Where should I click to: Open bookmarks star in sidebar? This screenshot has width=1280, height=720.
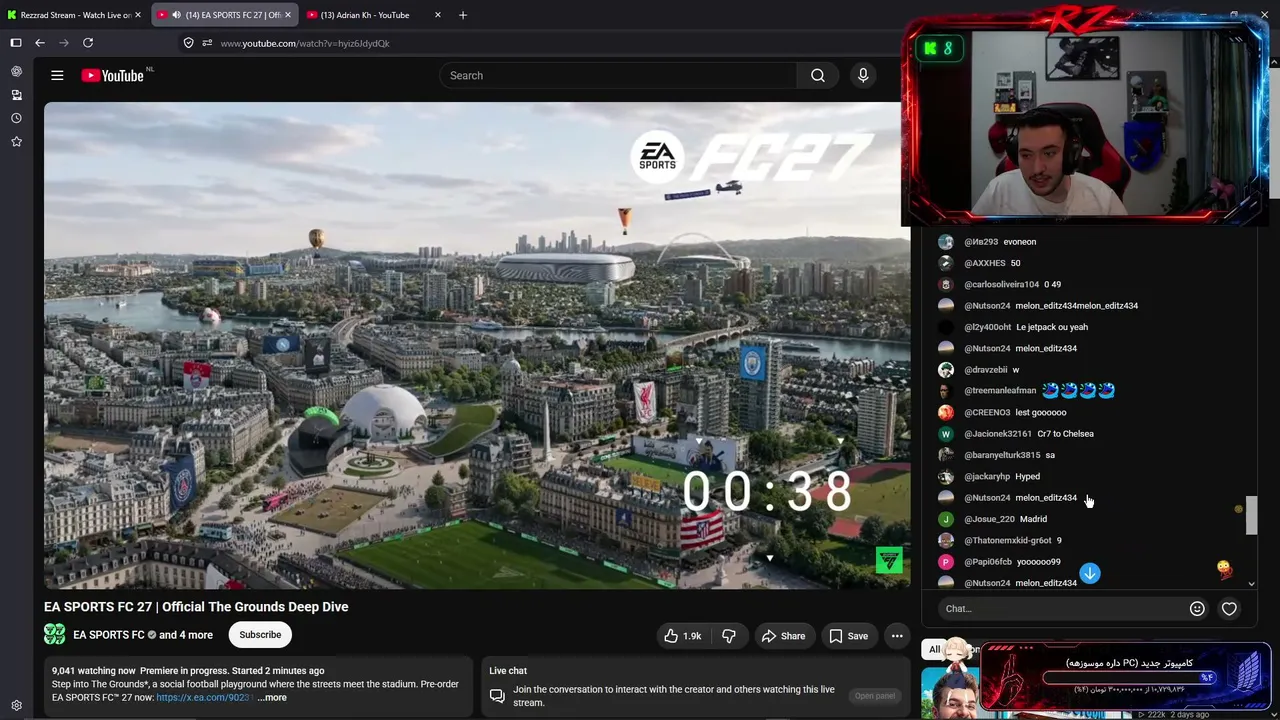pyautogui.click(x=16, y=142)
